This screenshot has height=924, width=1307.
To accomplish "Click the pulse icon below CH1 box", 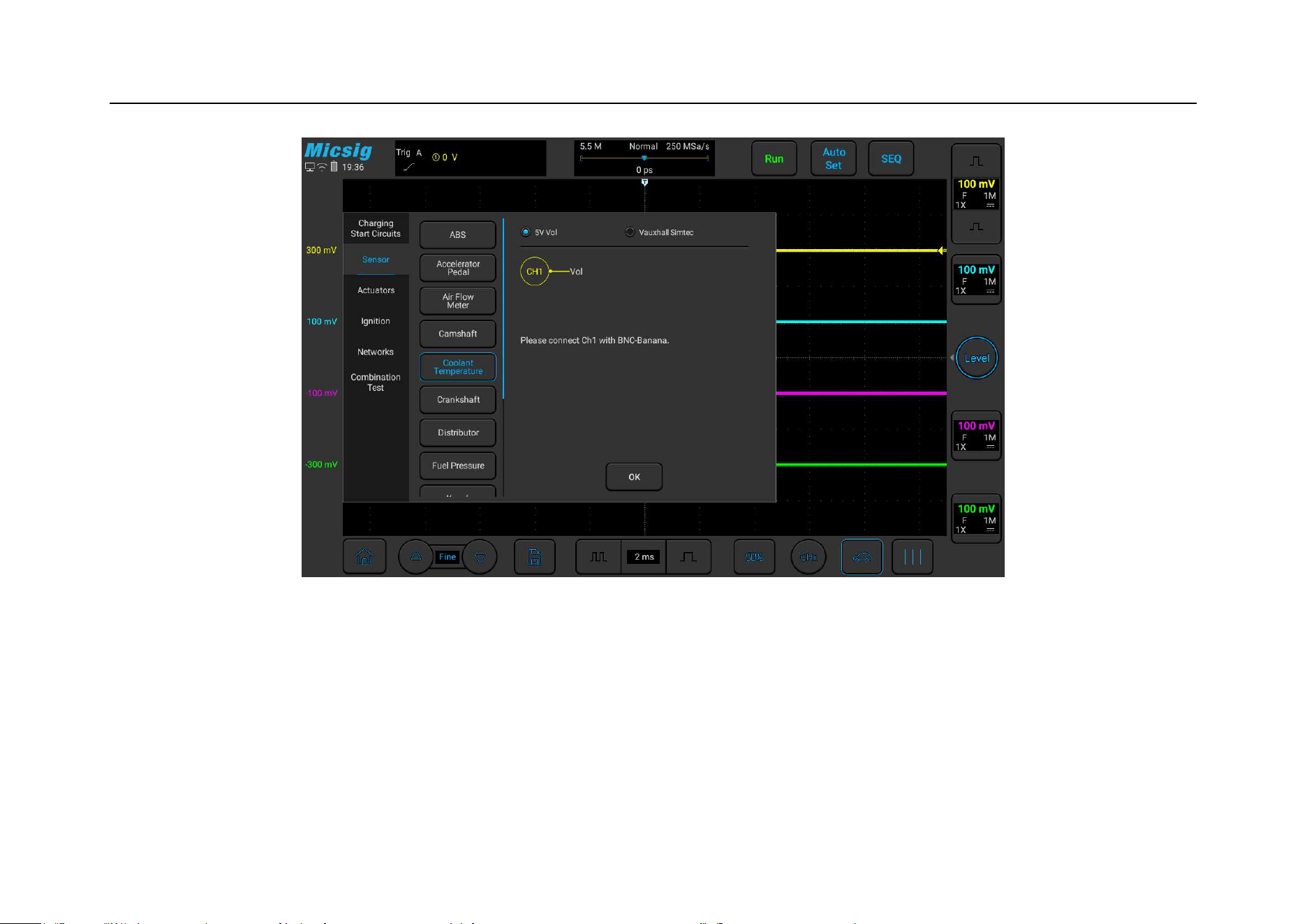I will (976, 227).
